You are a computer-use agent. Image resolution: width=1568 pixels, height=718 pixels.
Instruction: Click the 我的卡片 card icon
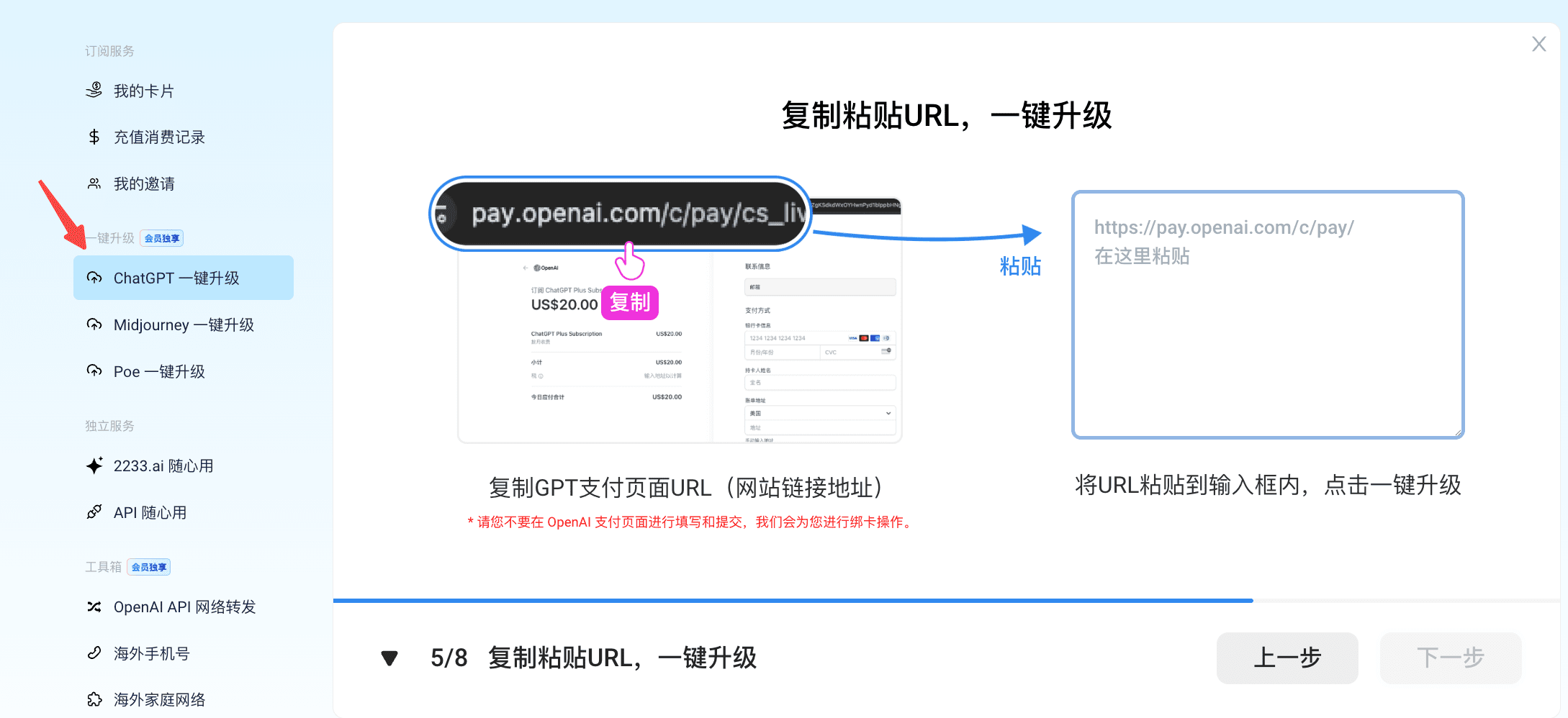coord(94,91)
